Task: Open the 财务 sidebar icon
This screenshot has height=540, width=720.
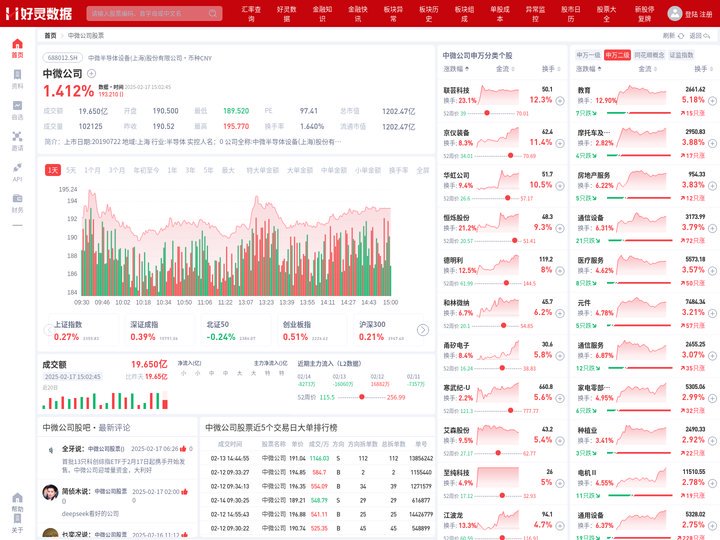Action: pos(17,203)
